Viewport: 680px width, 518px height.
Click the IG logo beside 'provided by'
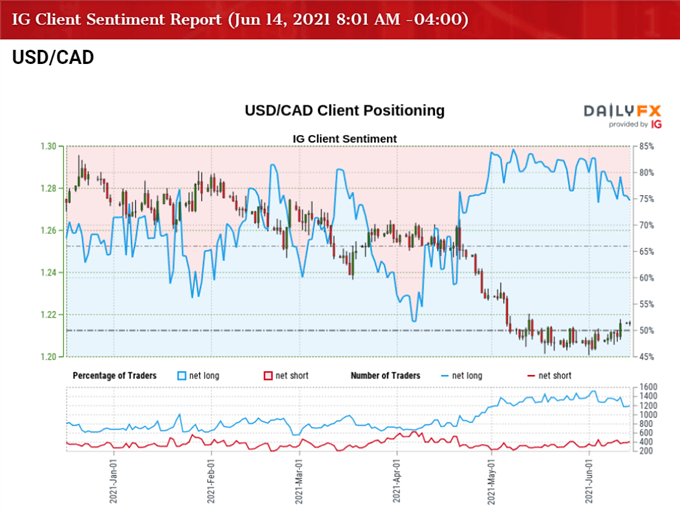pos(656,125)
